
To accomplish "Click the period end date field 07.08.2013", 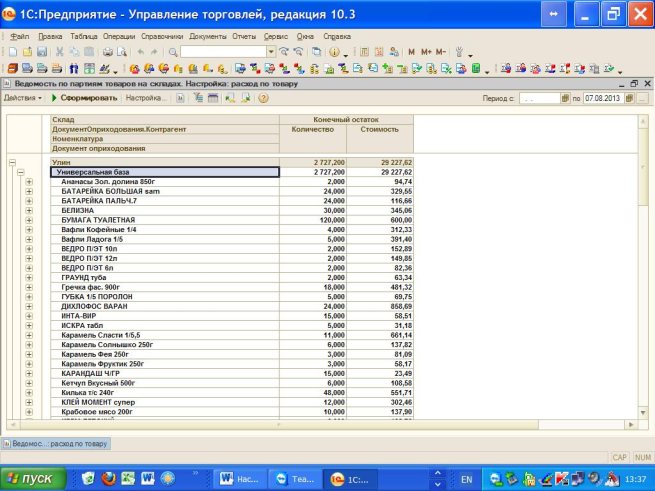I will click(x=603, y=99).
